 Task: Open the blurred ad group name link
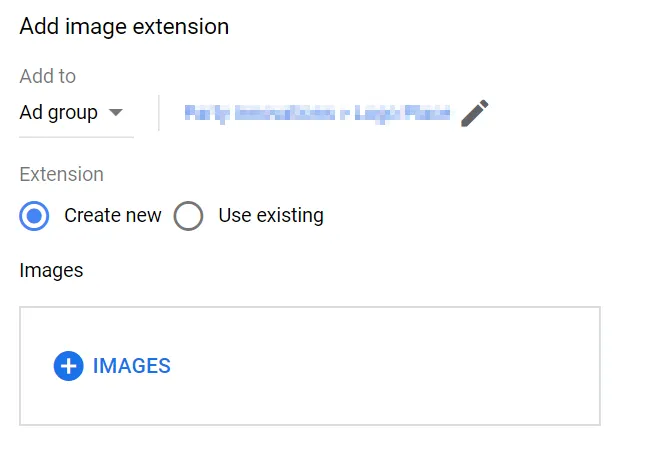pos(317,113)
